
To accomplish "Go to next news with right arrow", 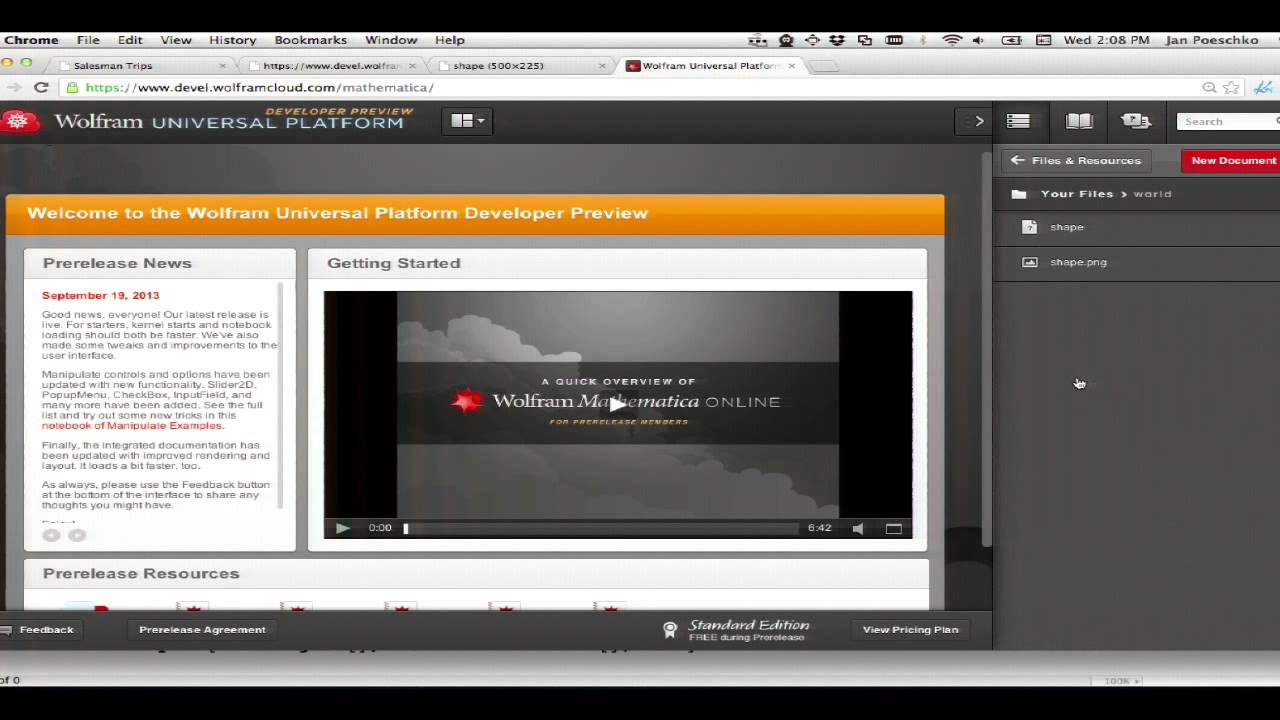I will click(x=77, y=535).
